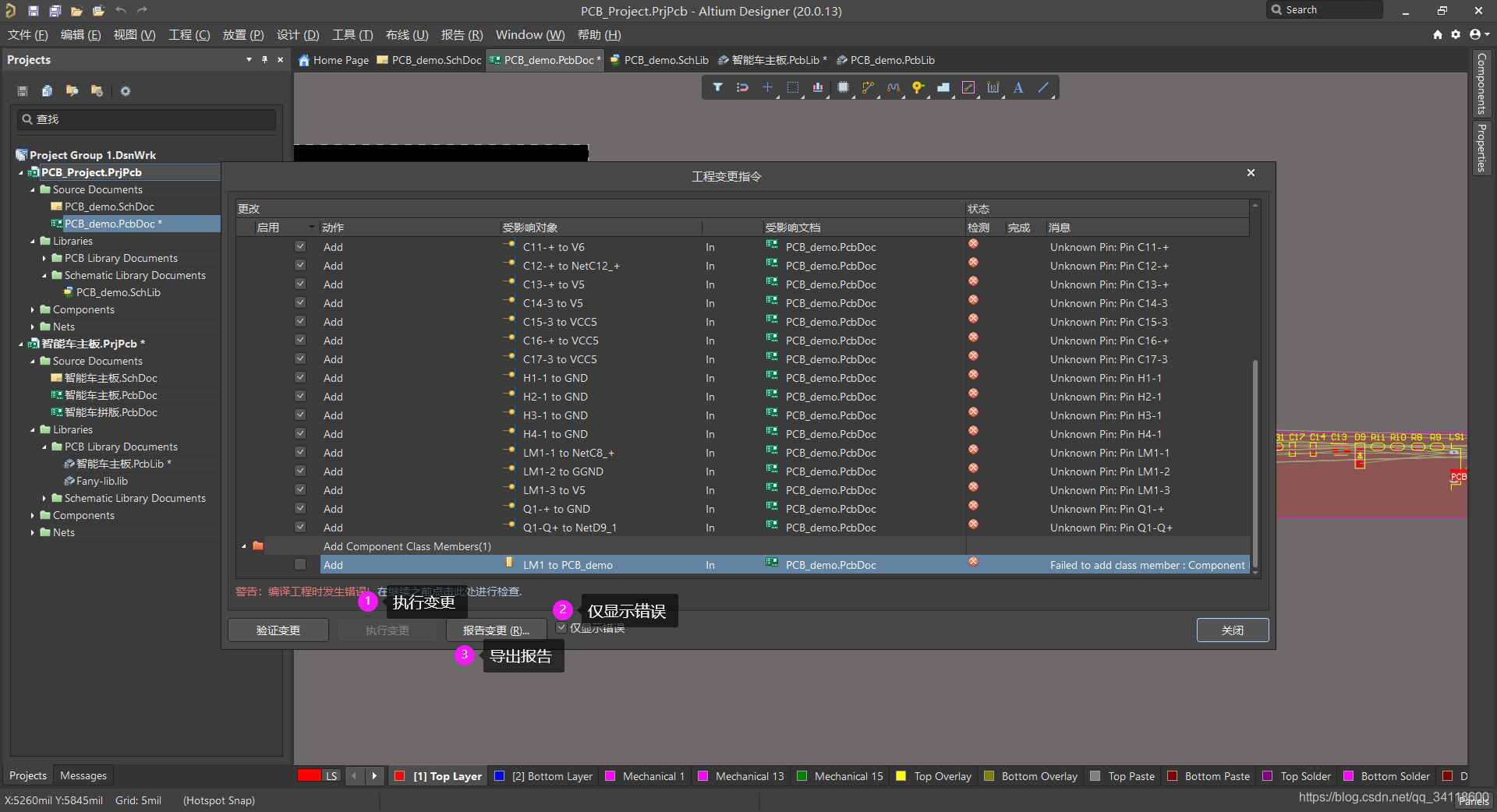Click the Search box in title bar
The height and width of the screenshot is (812, 1497).
point(1325,10)
